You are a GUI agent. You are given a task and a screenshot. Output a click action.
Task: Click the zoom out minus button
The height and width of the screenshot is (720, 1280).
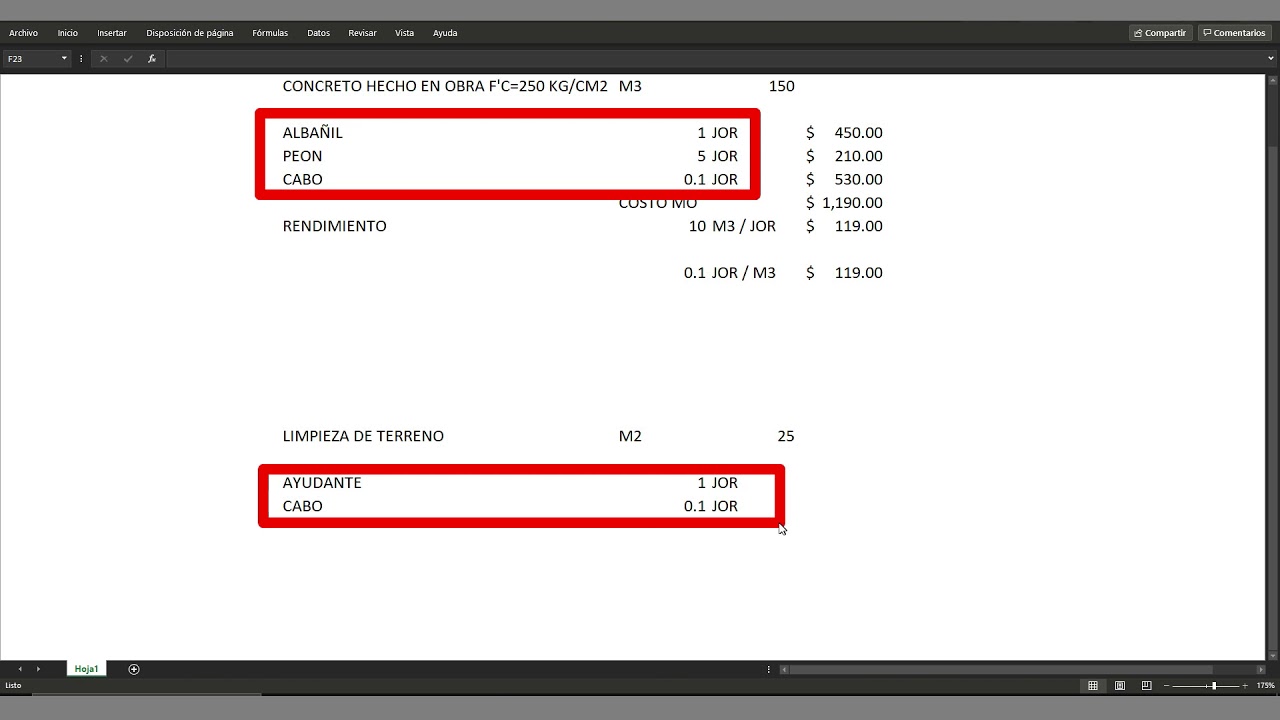point(1166,686)
